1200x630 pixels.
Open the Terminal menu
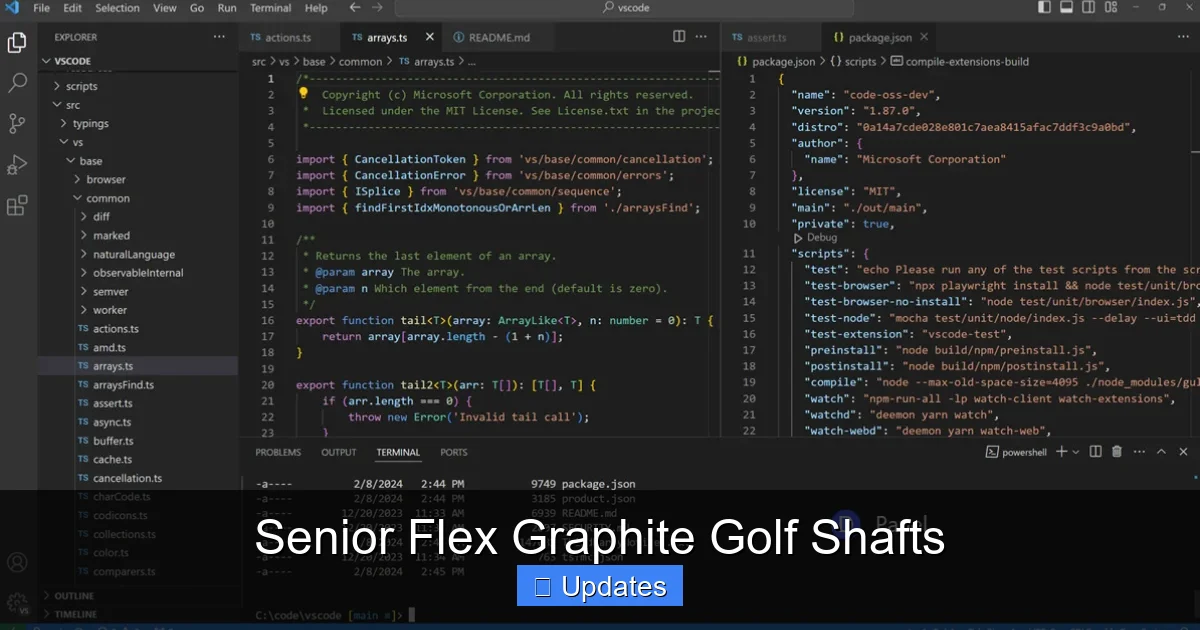coord(271,8)
